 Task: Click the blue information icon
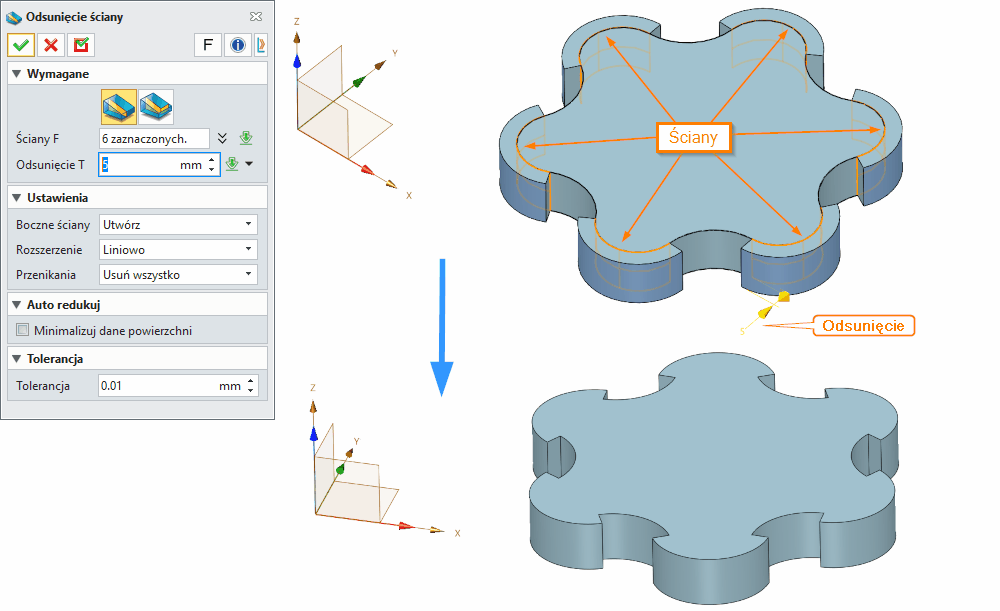237,45
